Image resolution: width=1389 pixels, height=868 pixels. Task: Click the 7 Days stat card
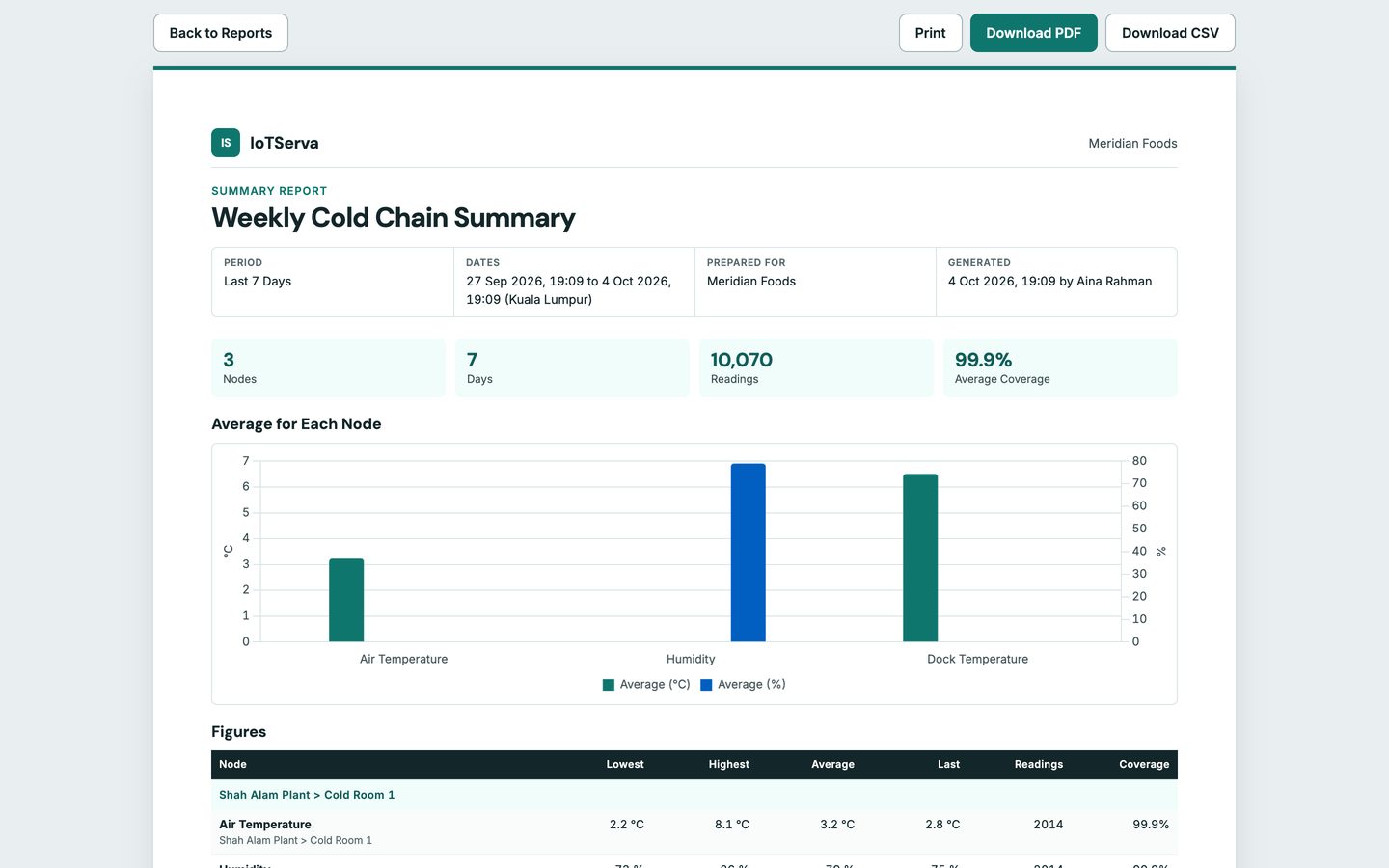click(x=572, y=367)
